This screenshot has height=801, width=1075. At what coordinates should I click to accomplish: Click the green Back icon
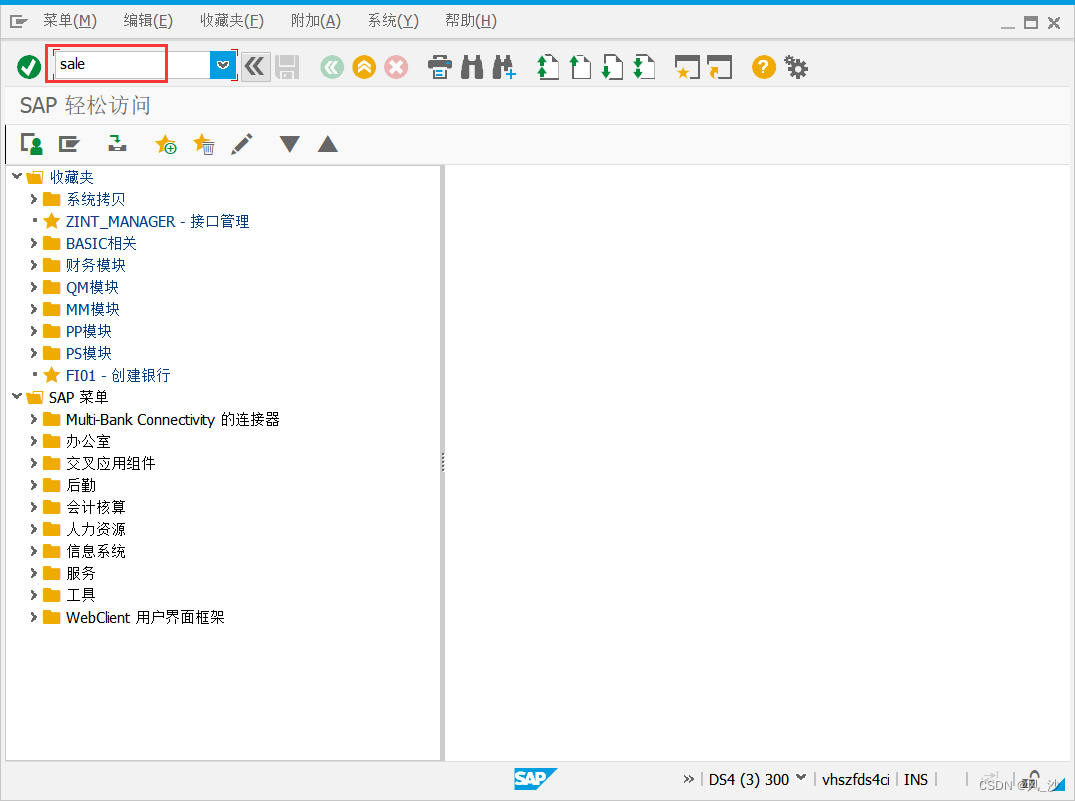coord(332,67)
